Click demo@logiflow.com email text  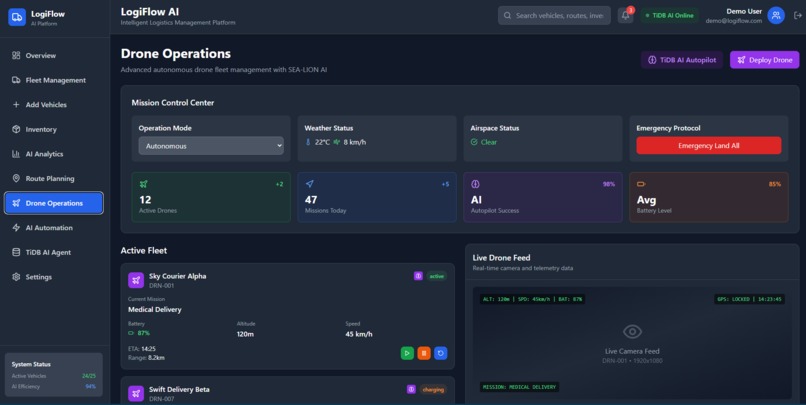tap(734, 21)
